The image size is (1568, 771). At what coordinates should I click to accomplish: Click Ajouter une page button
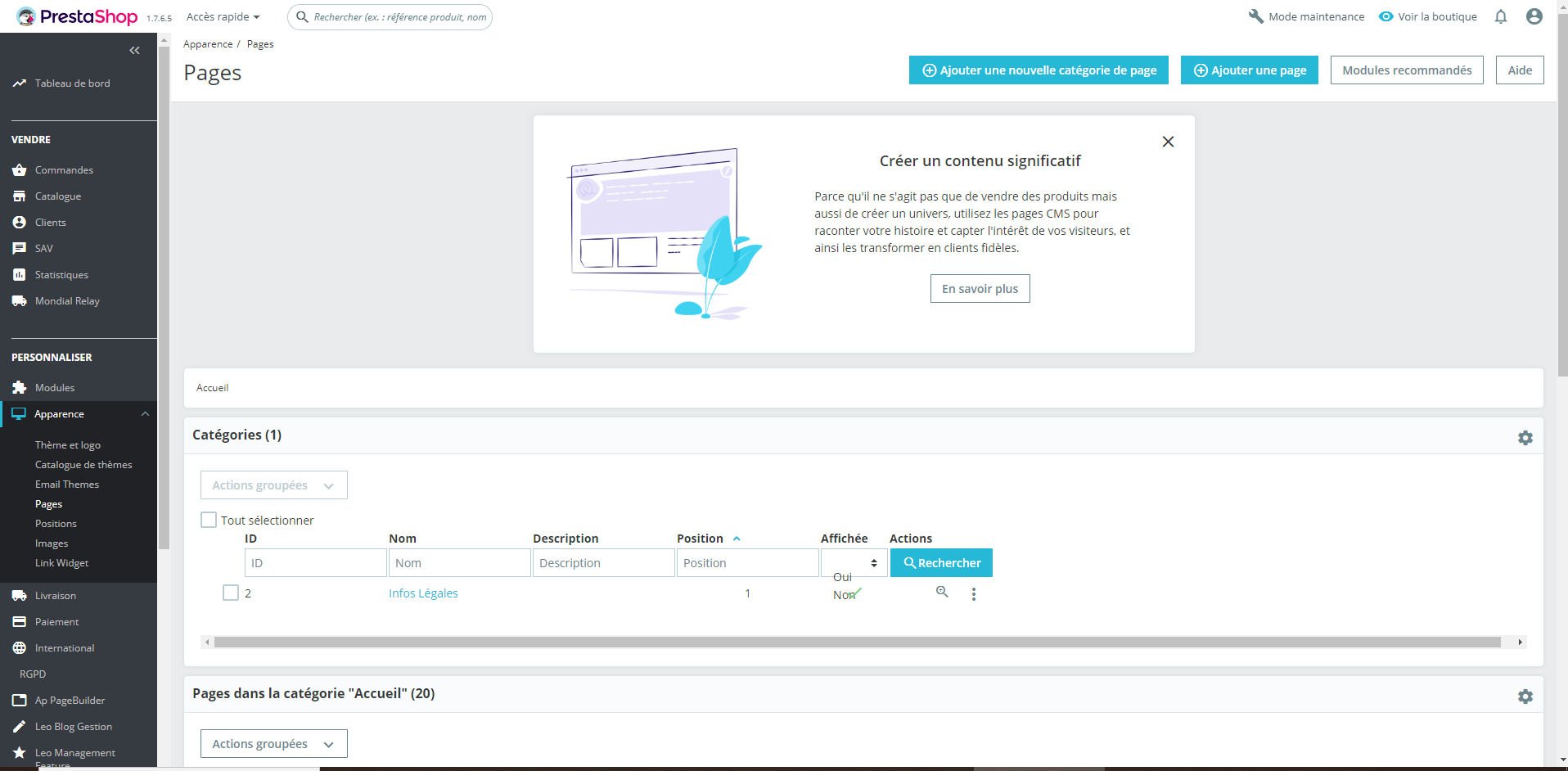coord(1250,70)
